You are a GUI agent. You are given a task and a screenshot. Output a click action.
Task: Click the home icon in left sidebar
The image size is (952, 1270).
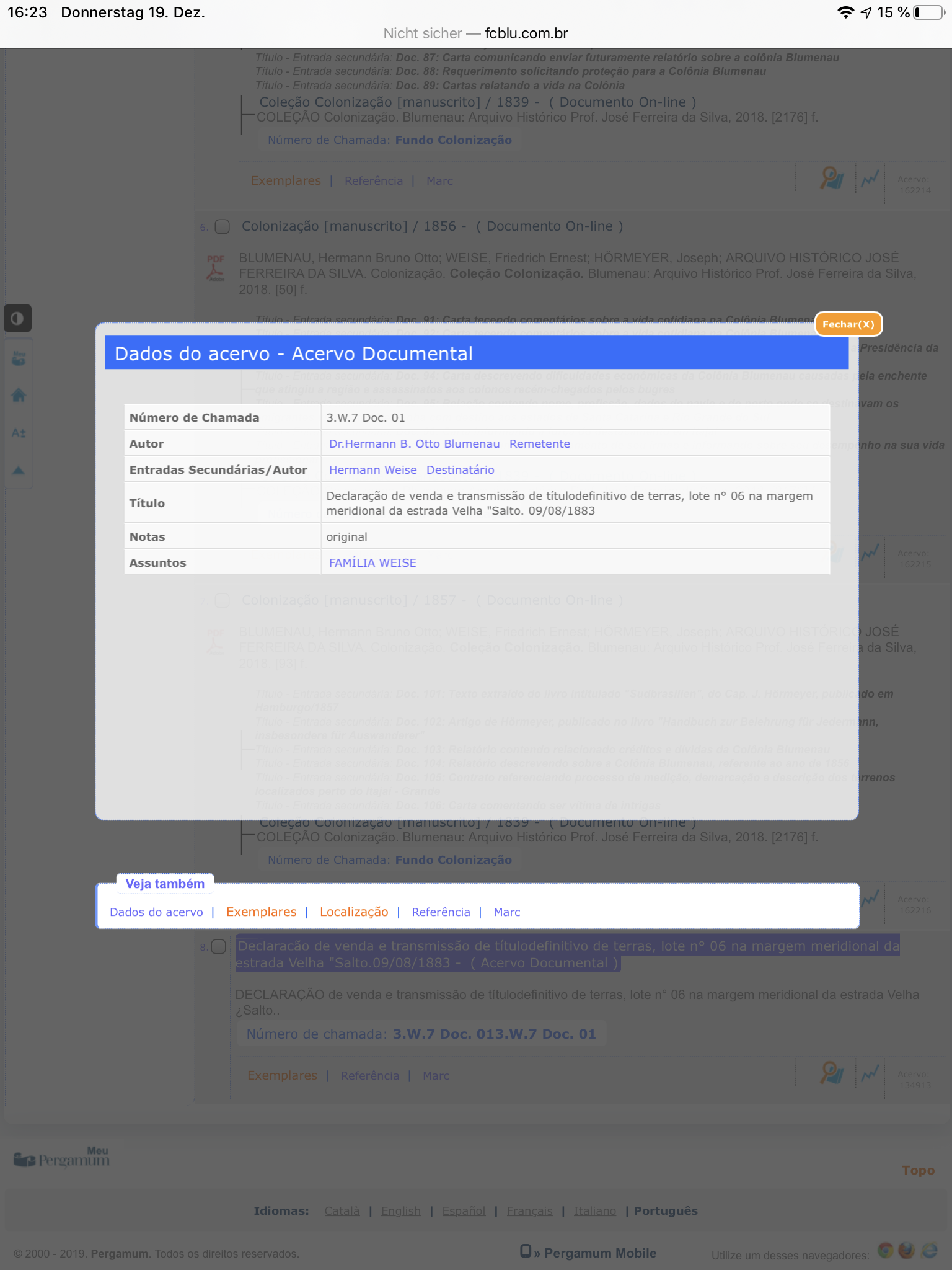click(x=19, y=396)
